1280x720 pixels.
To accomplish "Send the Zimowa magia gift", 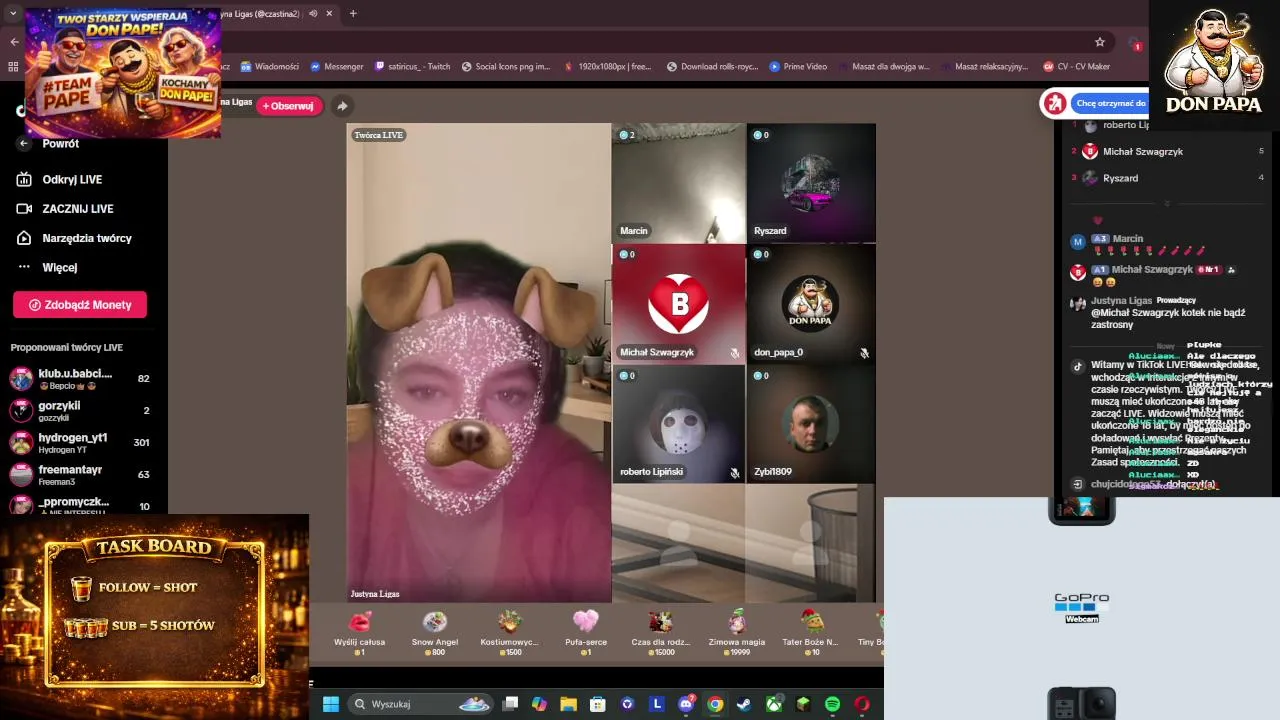I will click(x=737, y=632).
